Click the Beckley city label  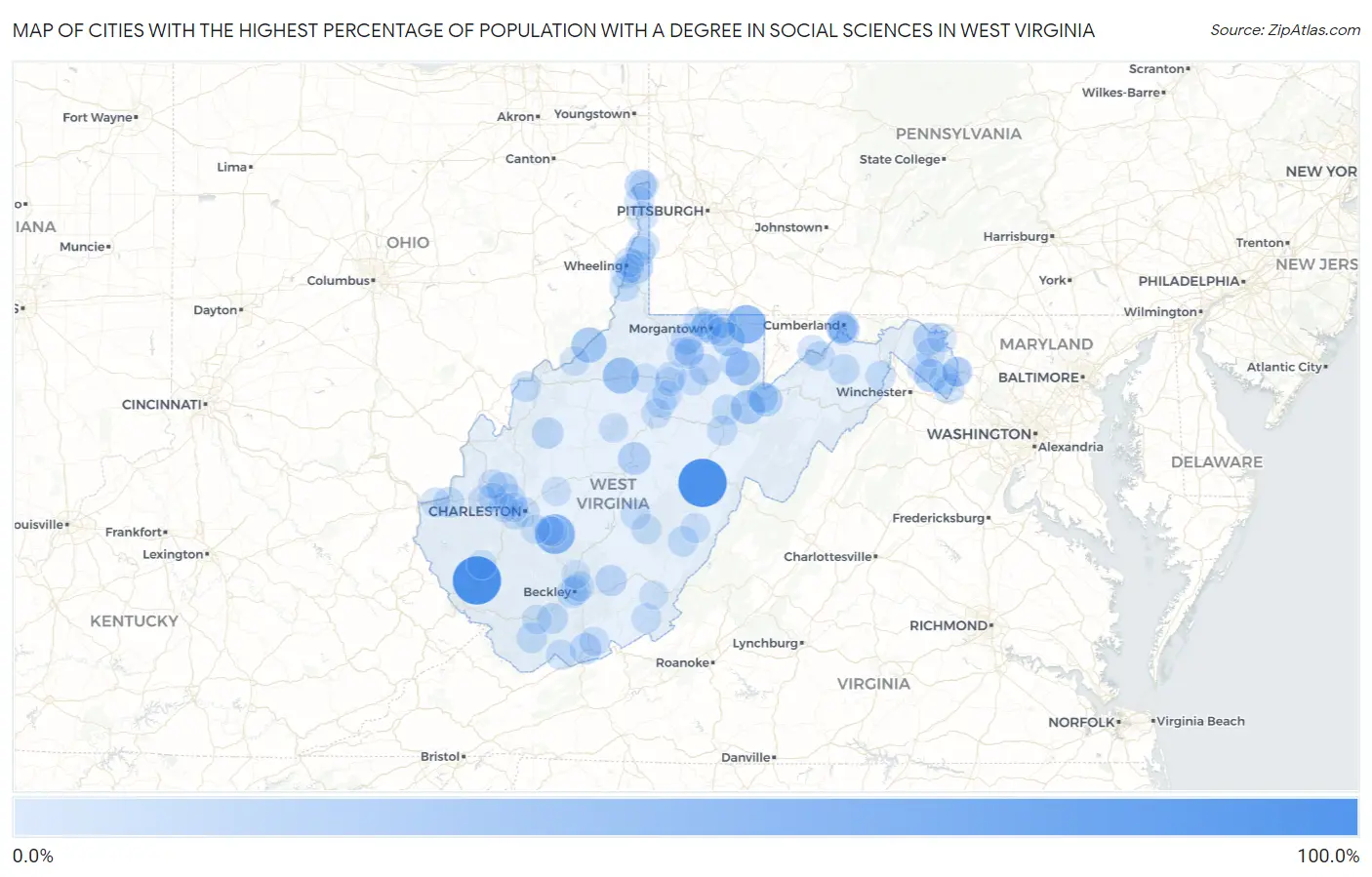547,592
